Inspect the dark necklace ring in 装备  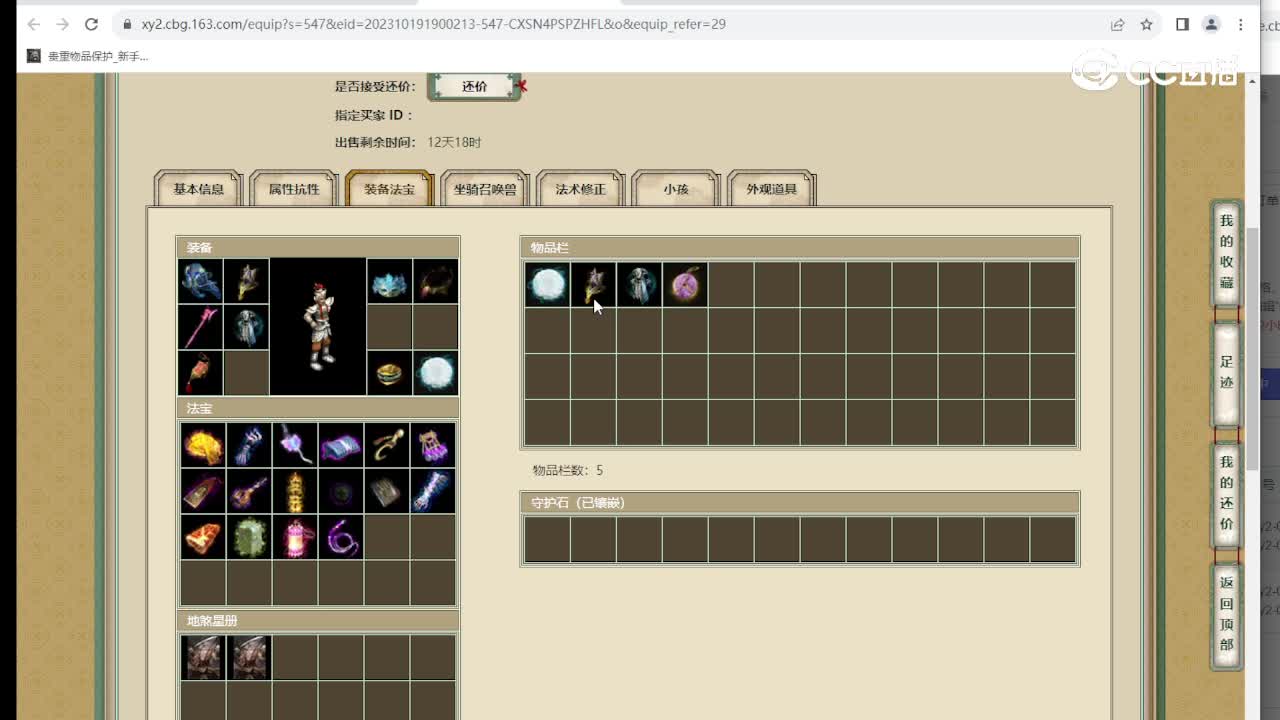436,281
